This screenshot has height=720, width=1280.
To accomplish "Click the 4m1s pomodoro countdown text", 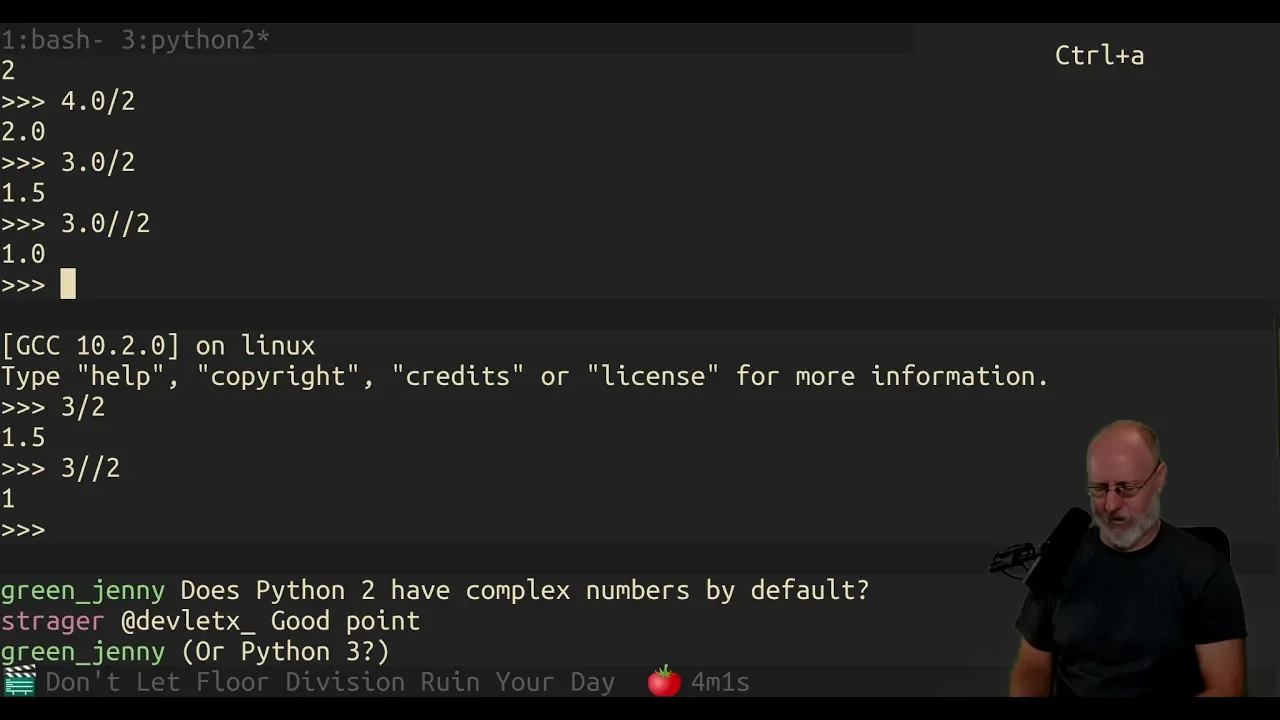I will (x=720, y=682).
